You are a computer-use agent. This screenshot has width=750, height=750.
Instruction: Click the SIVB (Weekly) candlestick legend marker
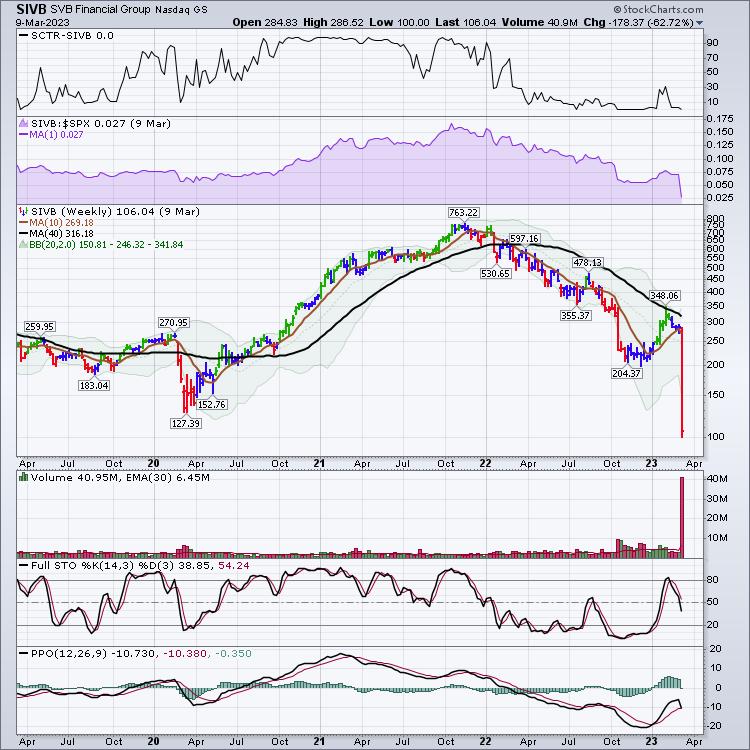tap(24, 212)
